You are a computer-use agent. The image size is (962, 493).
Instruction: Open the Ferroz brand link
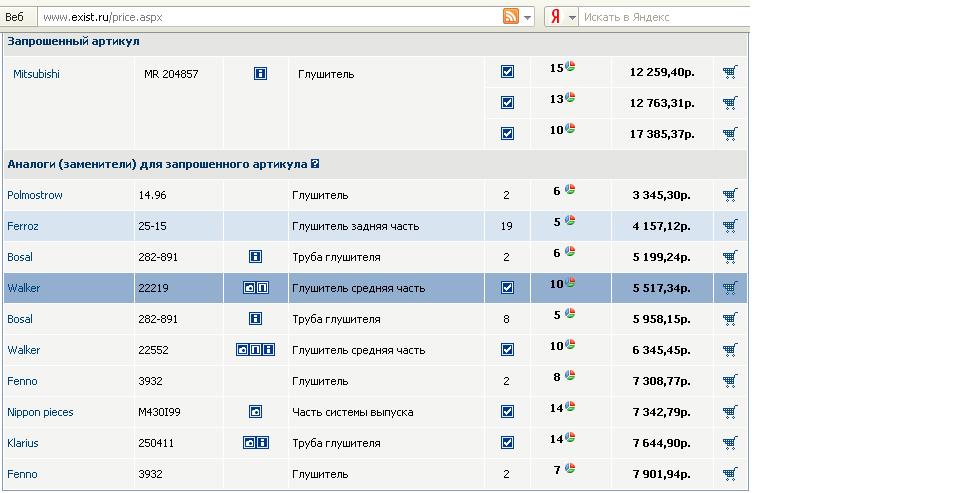[x=23, y=226]
